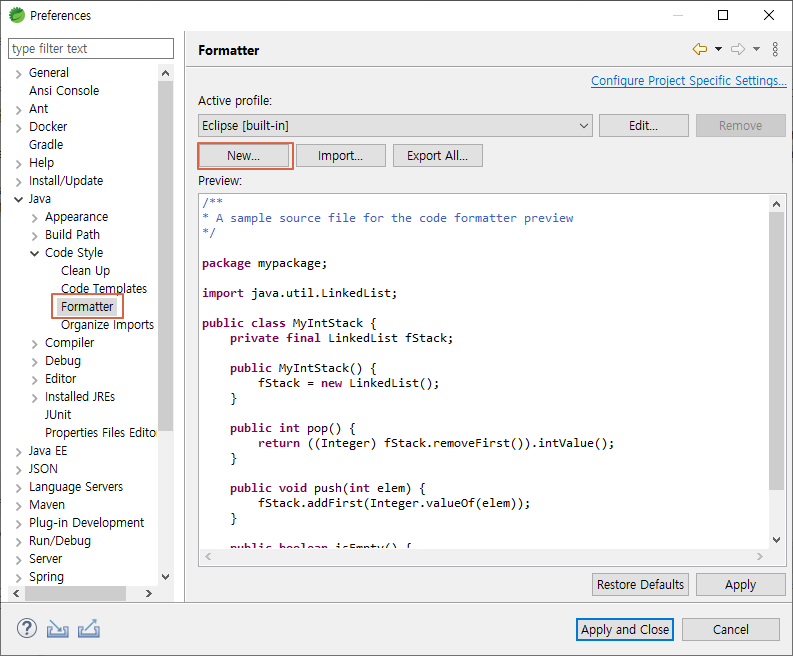Viewport: 793px width, 656px height.
Task: Click preview horizontal scroll left arrow
Action: click(208, 556)
